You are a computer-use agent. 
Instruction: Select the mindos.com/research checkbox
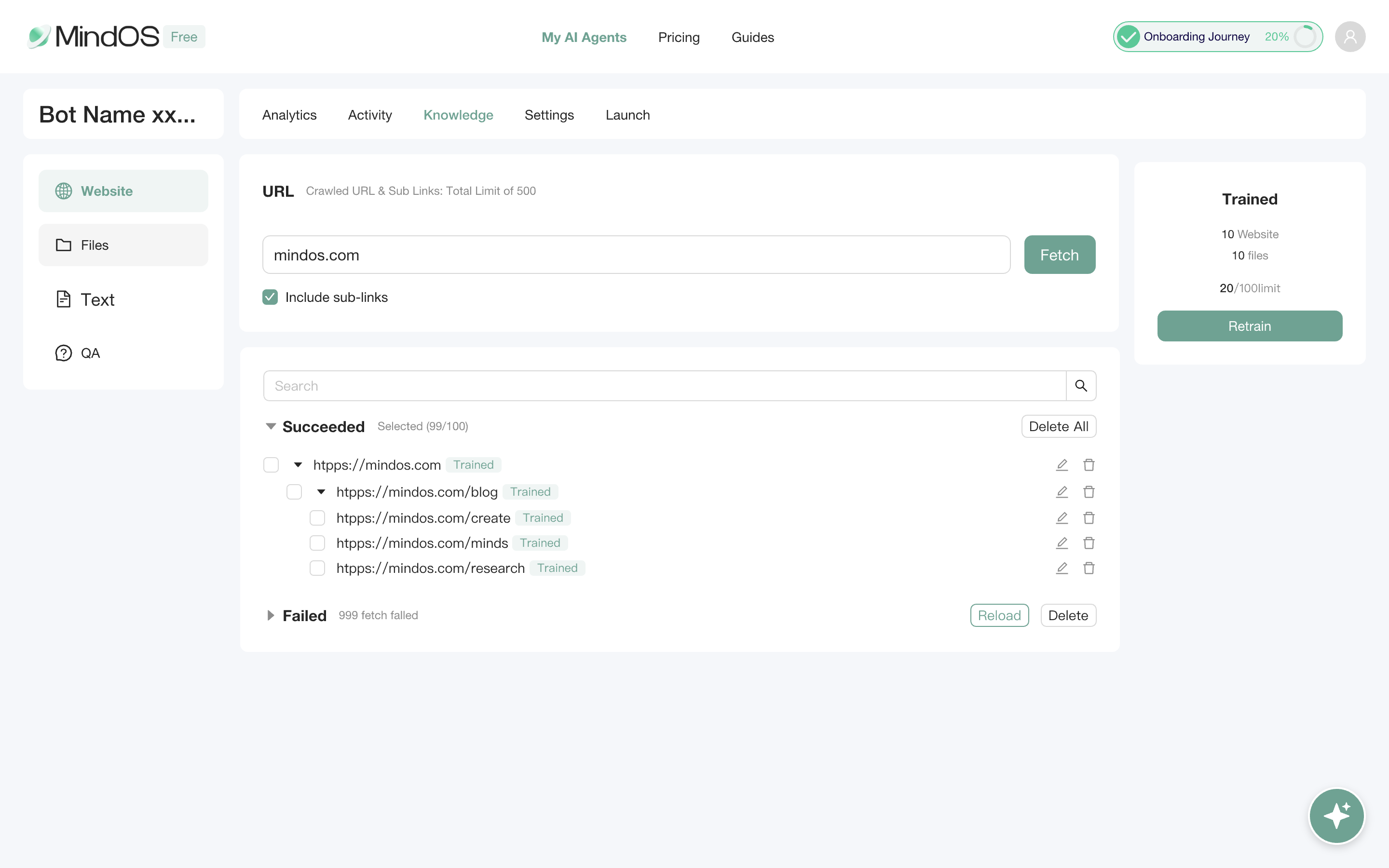(x=317, y=569)
